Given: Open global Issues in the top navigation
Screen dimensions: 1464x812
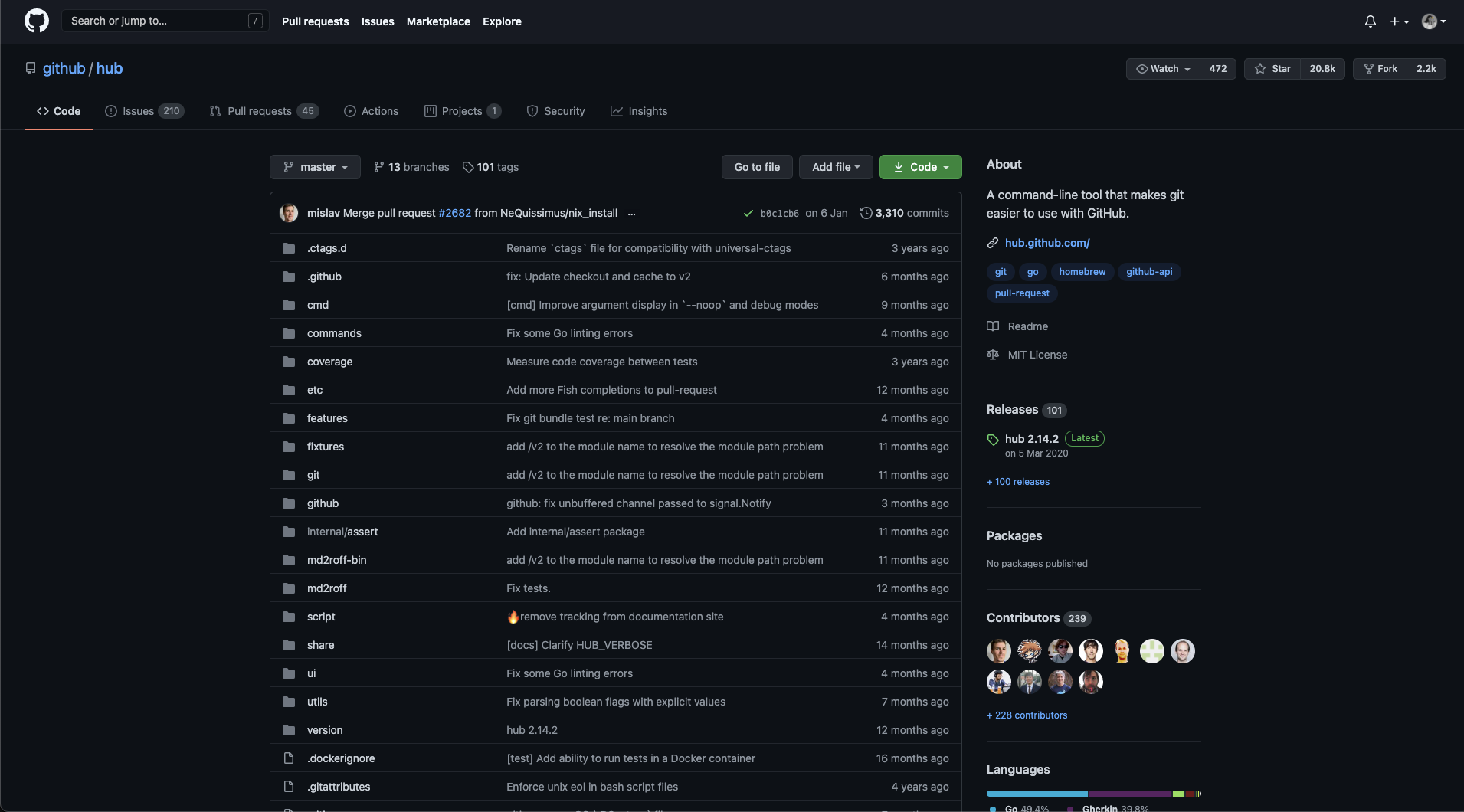Looking at the screenshot, I should (378, 21).
